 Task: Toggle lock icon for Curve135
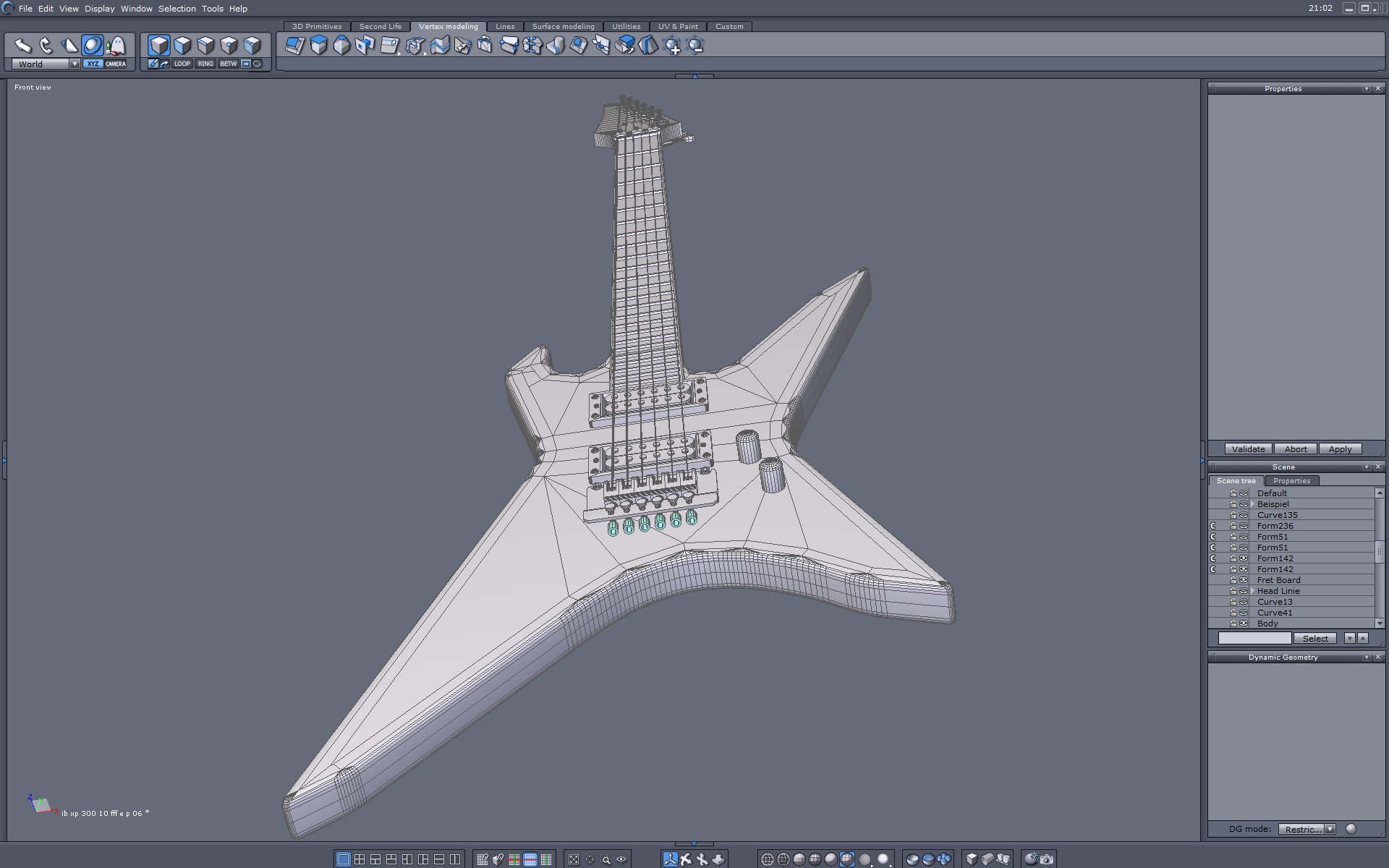(x=1233, y=515)
